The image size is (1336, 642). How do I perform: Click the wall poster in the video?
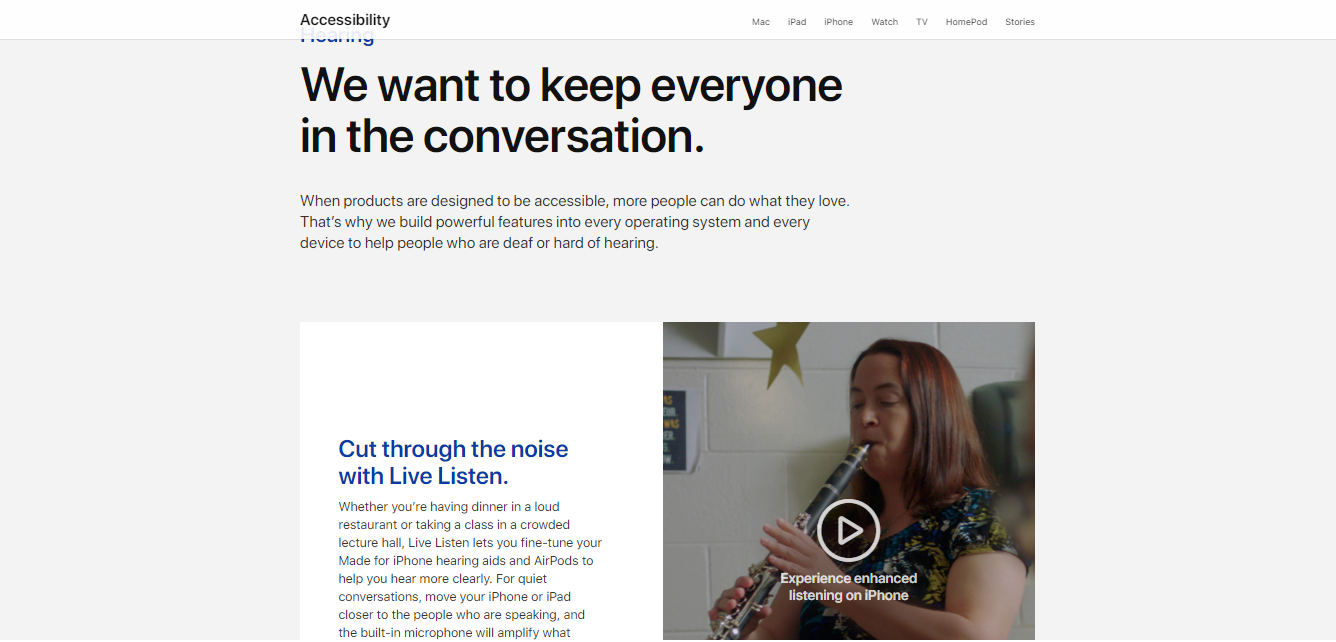pos(674,430)
